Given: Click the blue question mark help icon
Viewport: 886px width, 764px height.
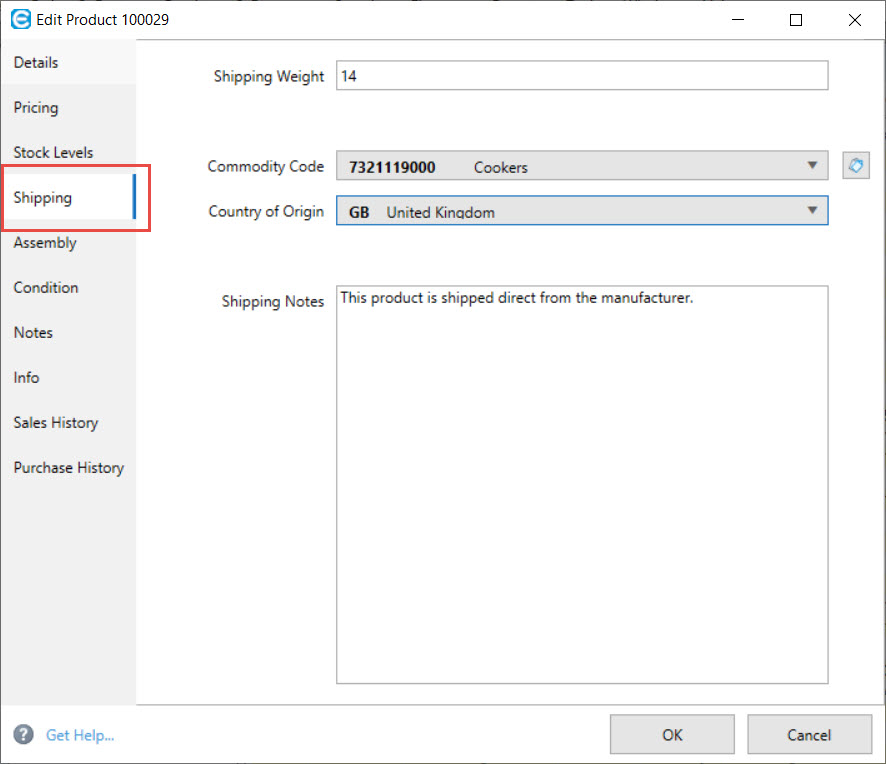Looking at the screenshot, I should coord(24,735).
